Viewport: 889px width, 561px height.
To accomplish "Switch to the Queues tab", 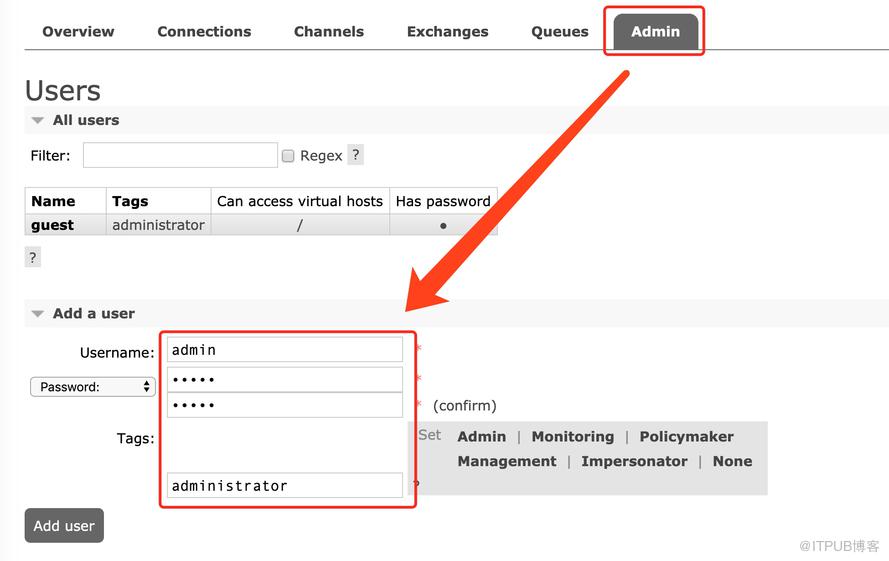I will [x=560, y=32].
